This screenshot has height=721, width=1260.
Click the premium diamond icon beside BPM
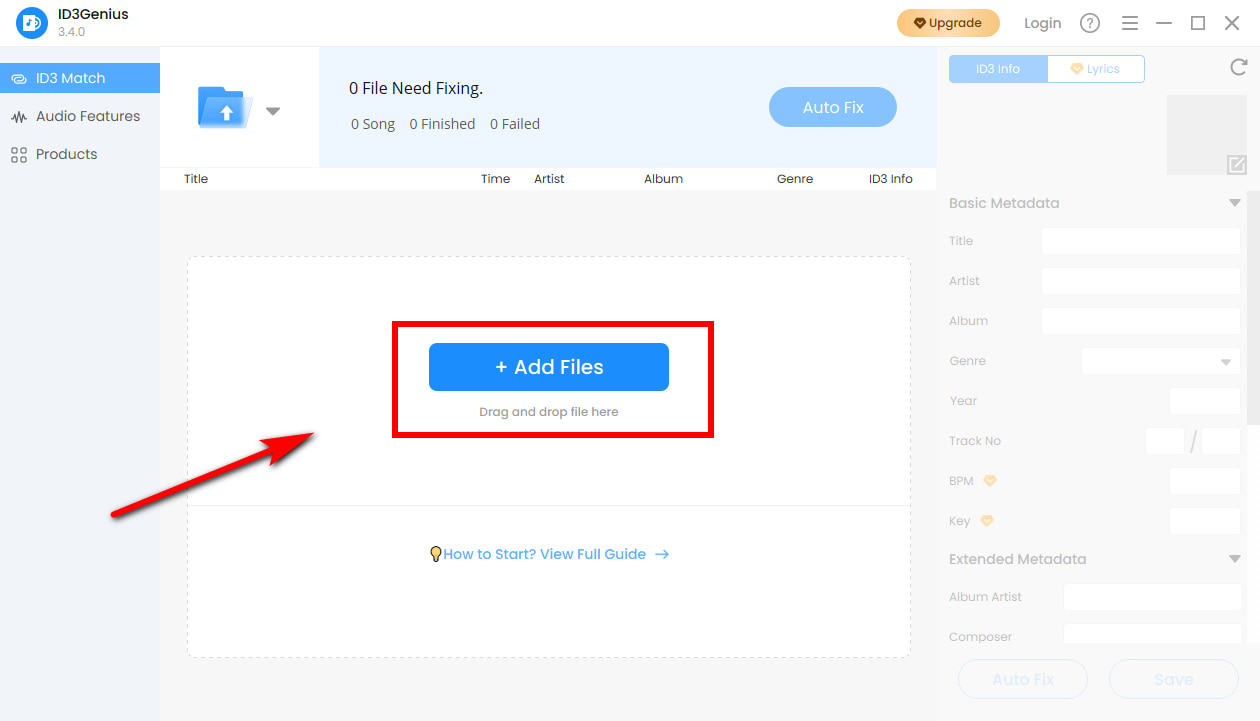(x=990, y=481)
